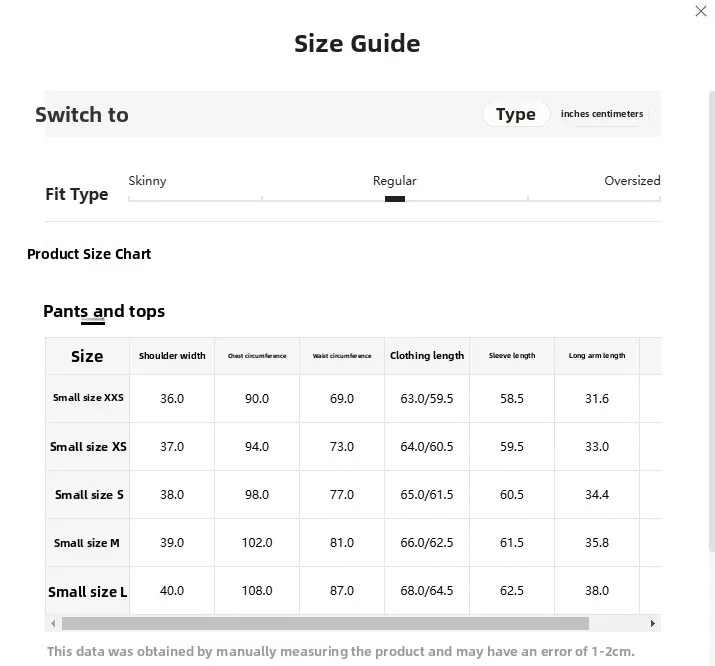Select the Small size XXS row label
This screenshot has height=666, width=715.
88,398
